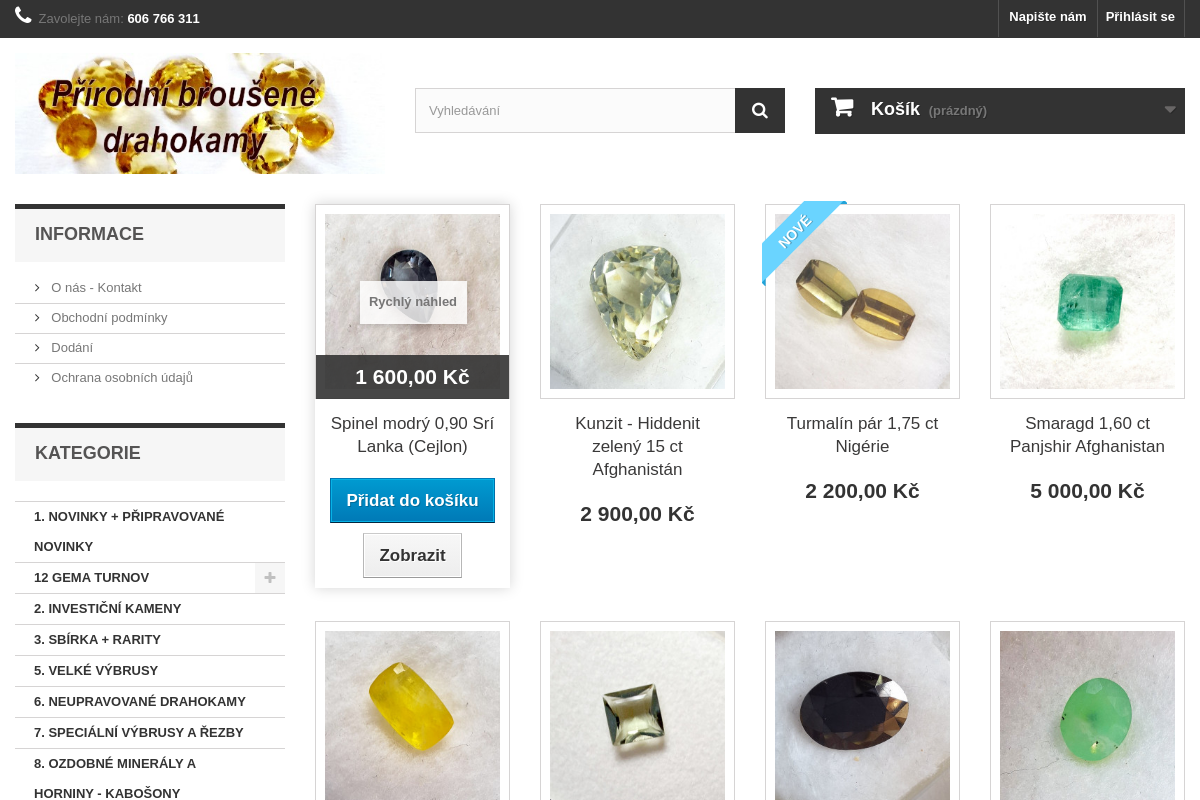Open Rychlý náhled quick view
Image resolution: width=1200 pixels, height=800 pixels.
click(x=413, y=302)
